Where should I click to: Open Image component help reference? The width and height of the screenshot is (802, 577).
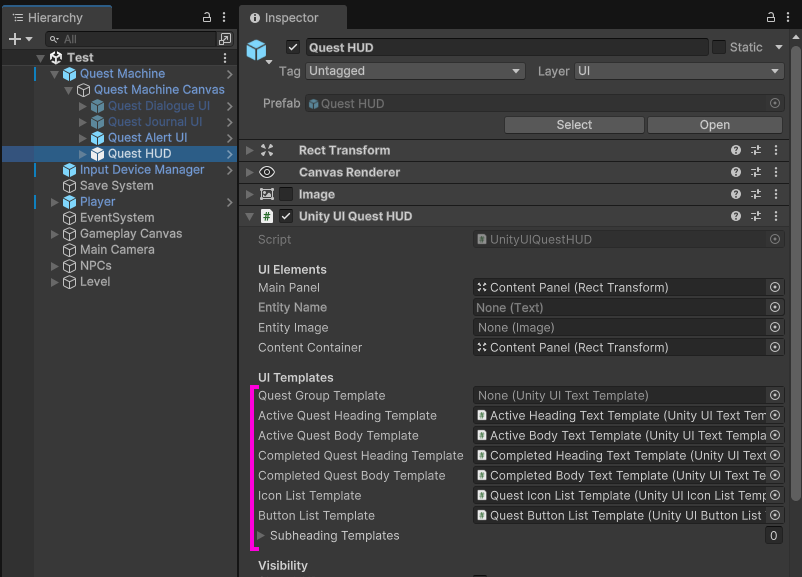click(736, 194)
